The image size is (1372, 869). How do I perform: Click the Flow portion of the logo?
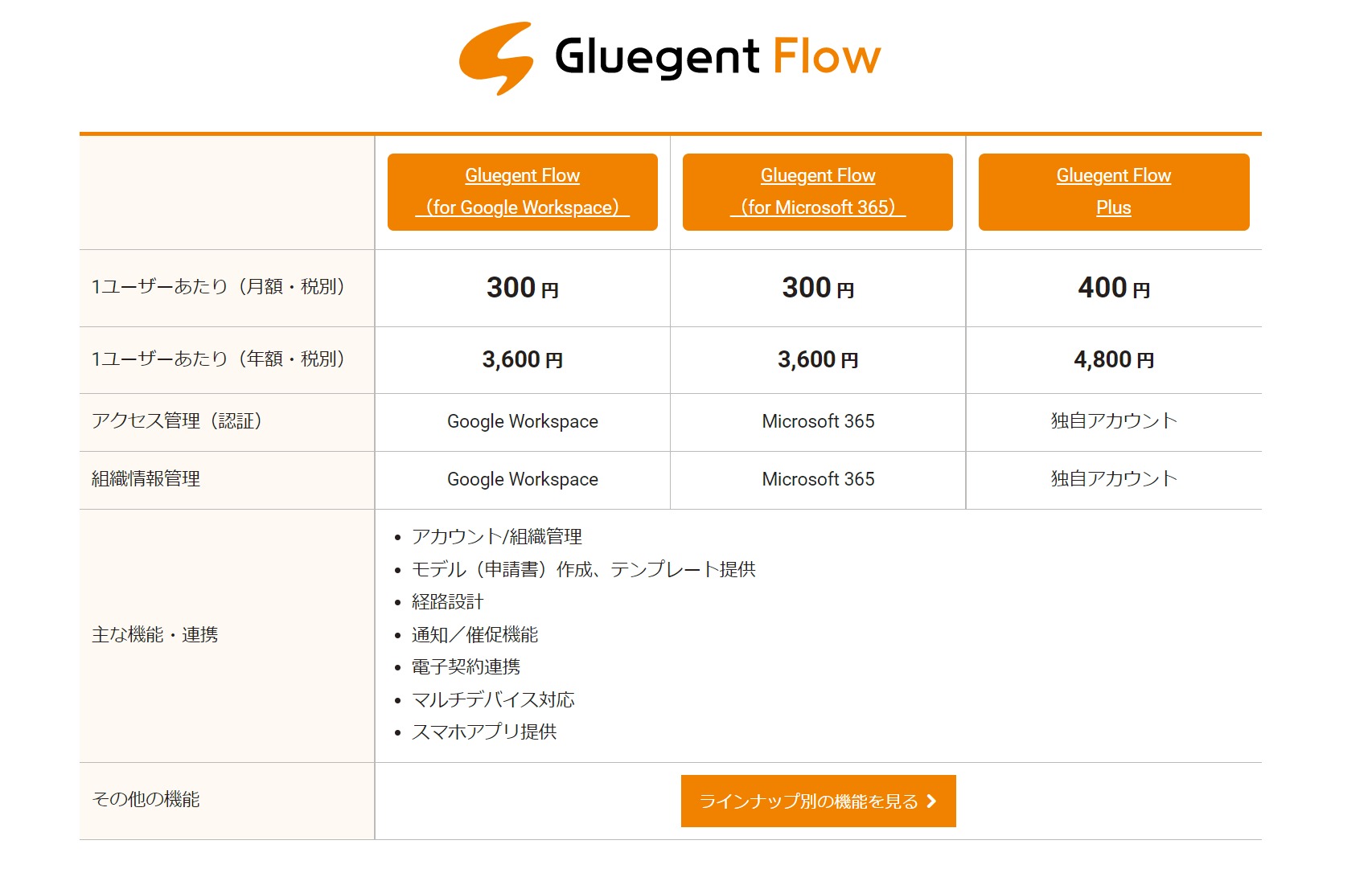point(824,56)
